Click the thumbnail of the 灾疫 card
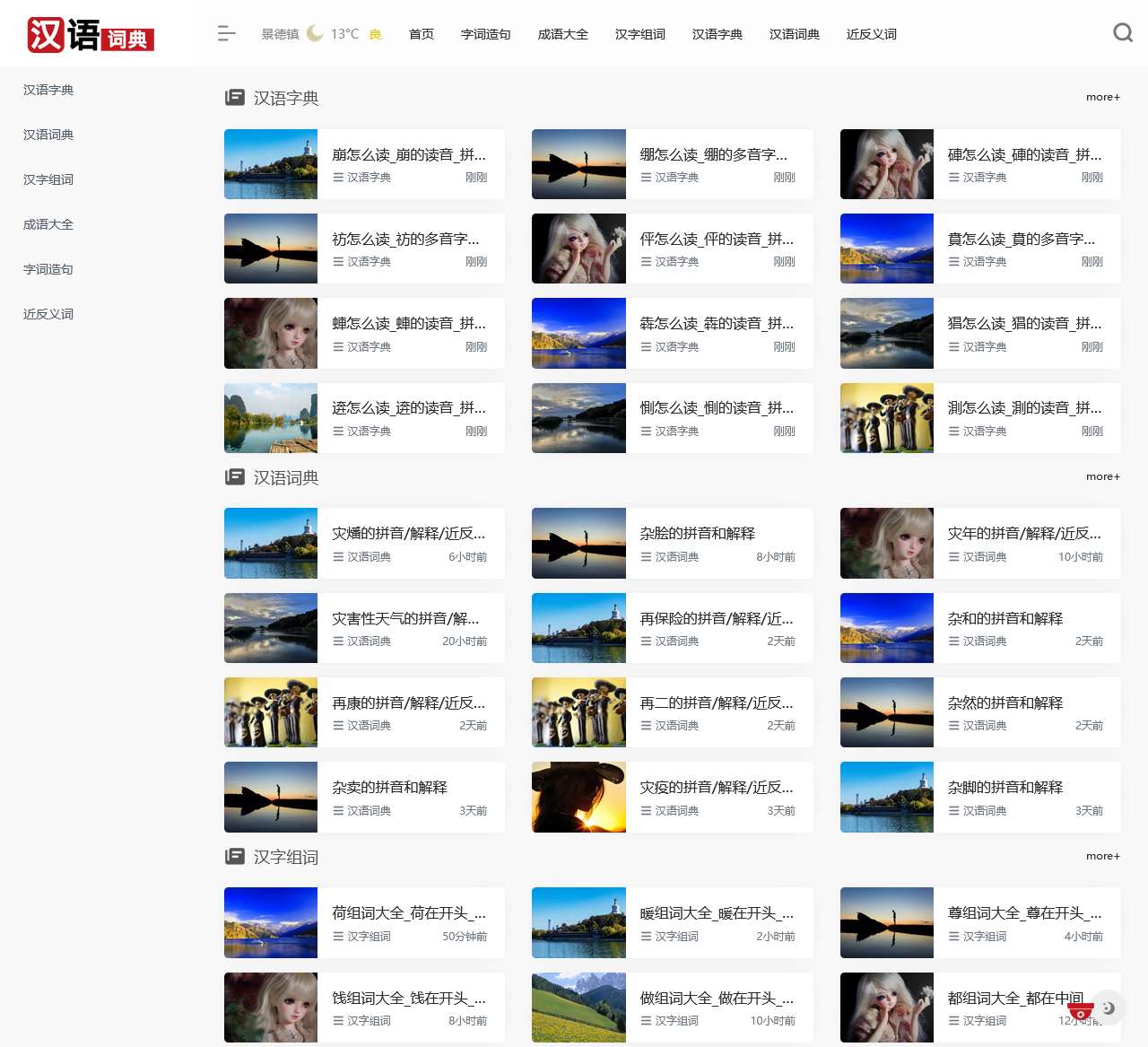Viewport: 1148px width, 1047px height. coord(578,797)
